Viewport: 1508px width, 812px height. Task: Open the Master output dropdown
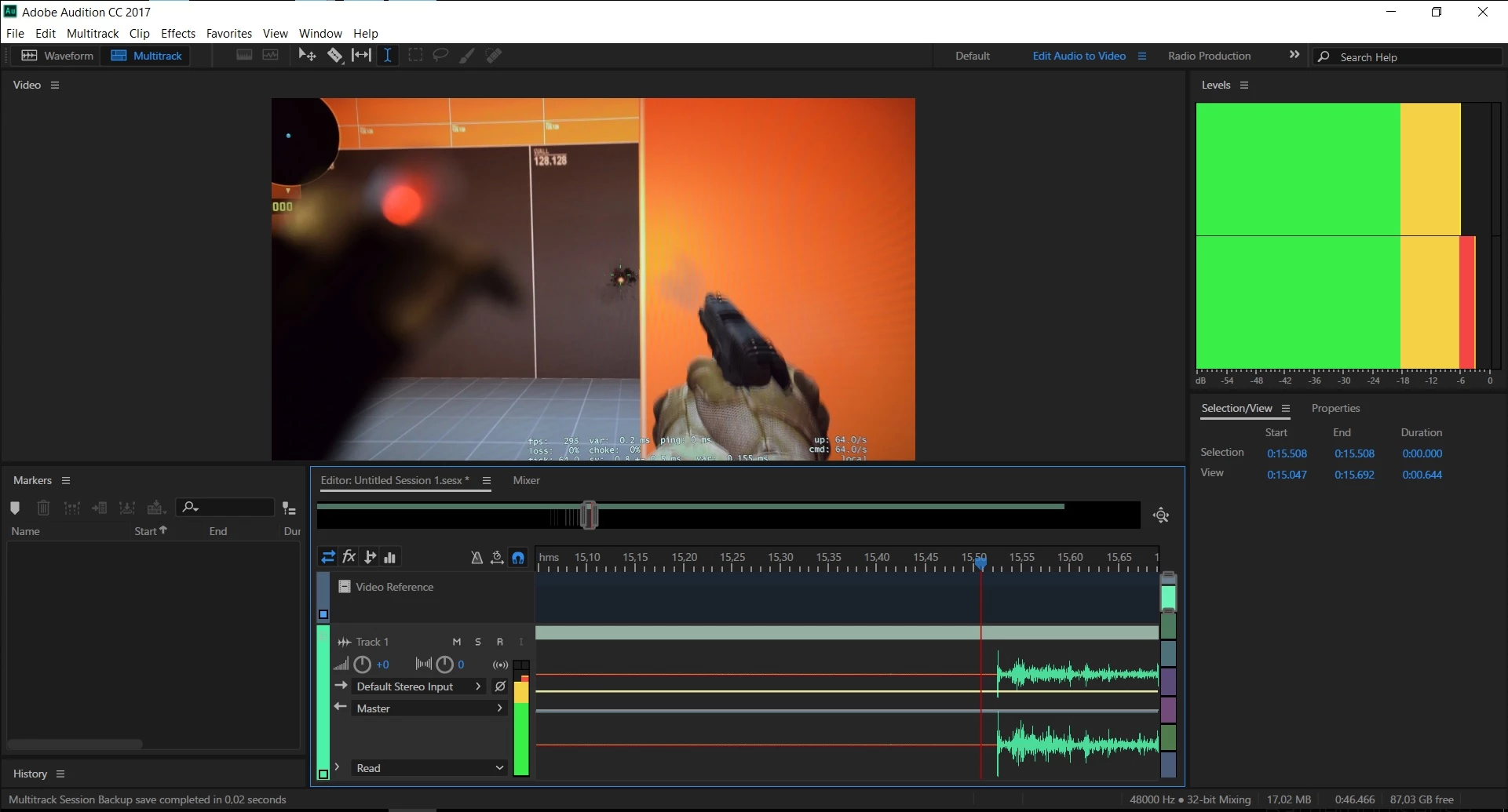tap(429, 708)
